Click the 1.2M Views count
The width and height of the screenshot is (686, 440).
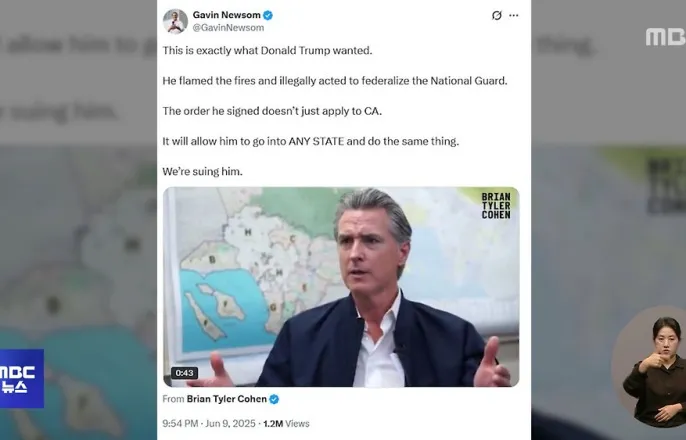286,423
